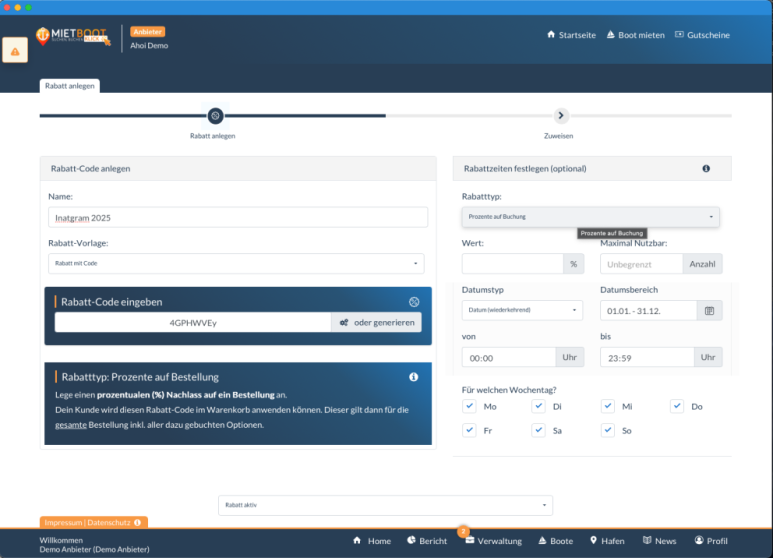The image size is (773, 558).
Task: Expand the Datumstyp dropdown
Action: click(x=521, y=311)
